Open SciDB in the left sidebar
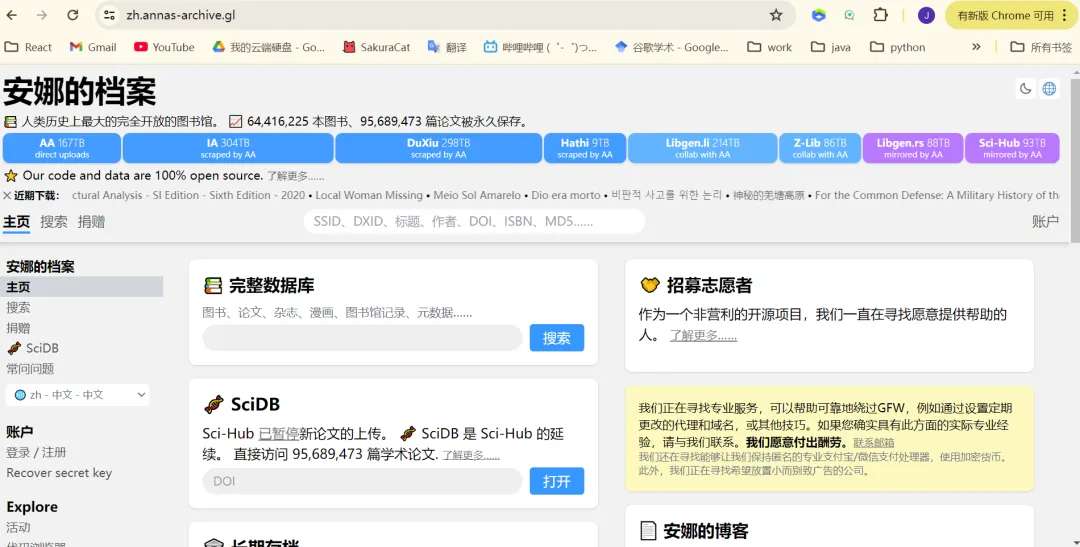This screenshot has width=1080, height=547. pyautogui.click(x=32, y=348)
